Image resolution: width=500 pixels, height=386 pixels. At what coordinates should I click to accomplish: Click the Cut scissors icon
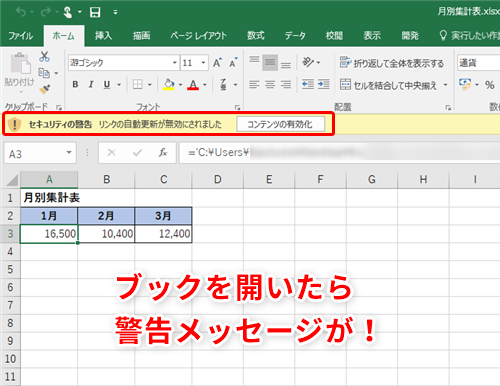coord(44,57)
